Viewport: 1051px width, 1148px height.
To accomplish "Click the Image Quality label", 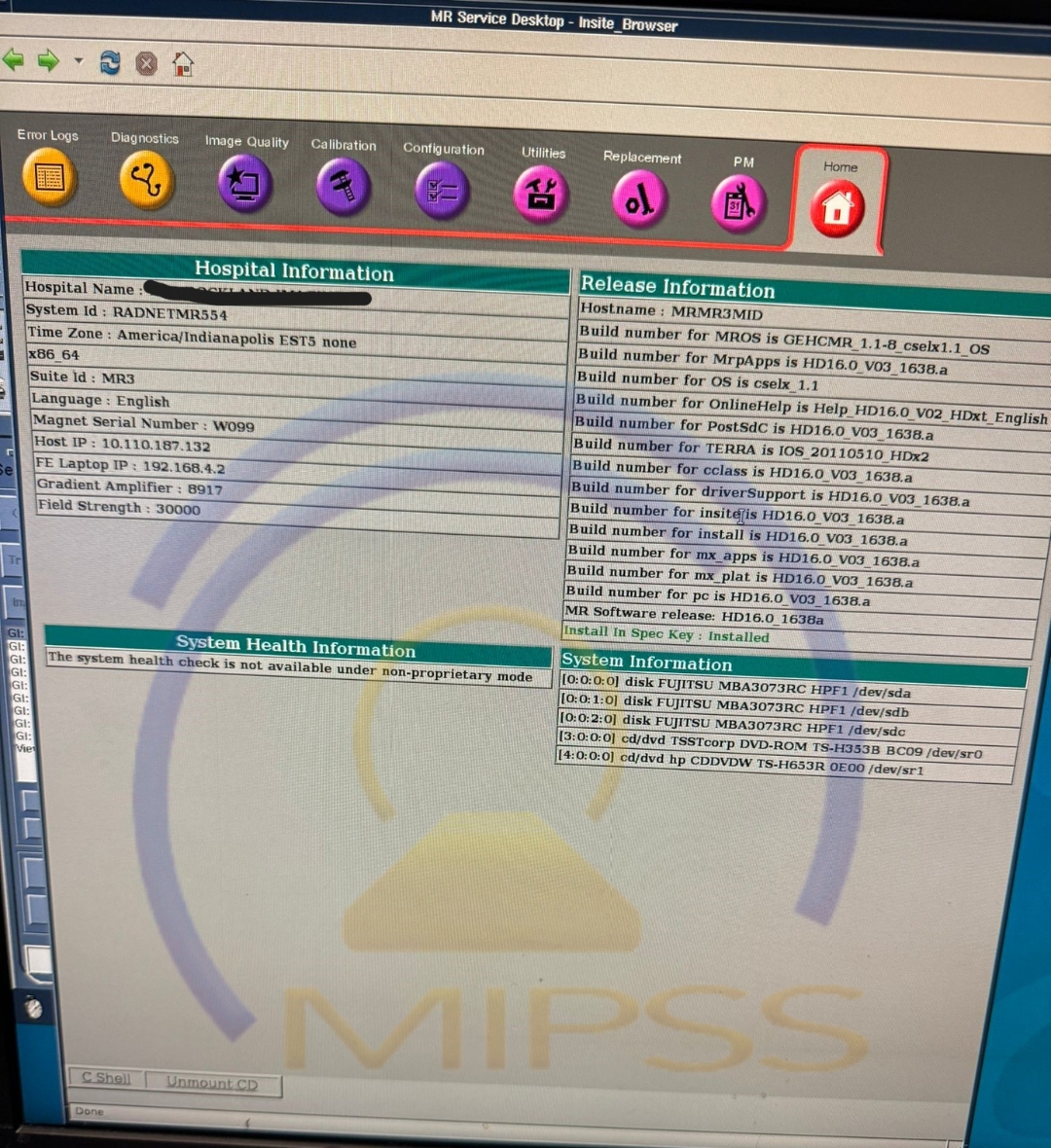I will tap(247, 141).
